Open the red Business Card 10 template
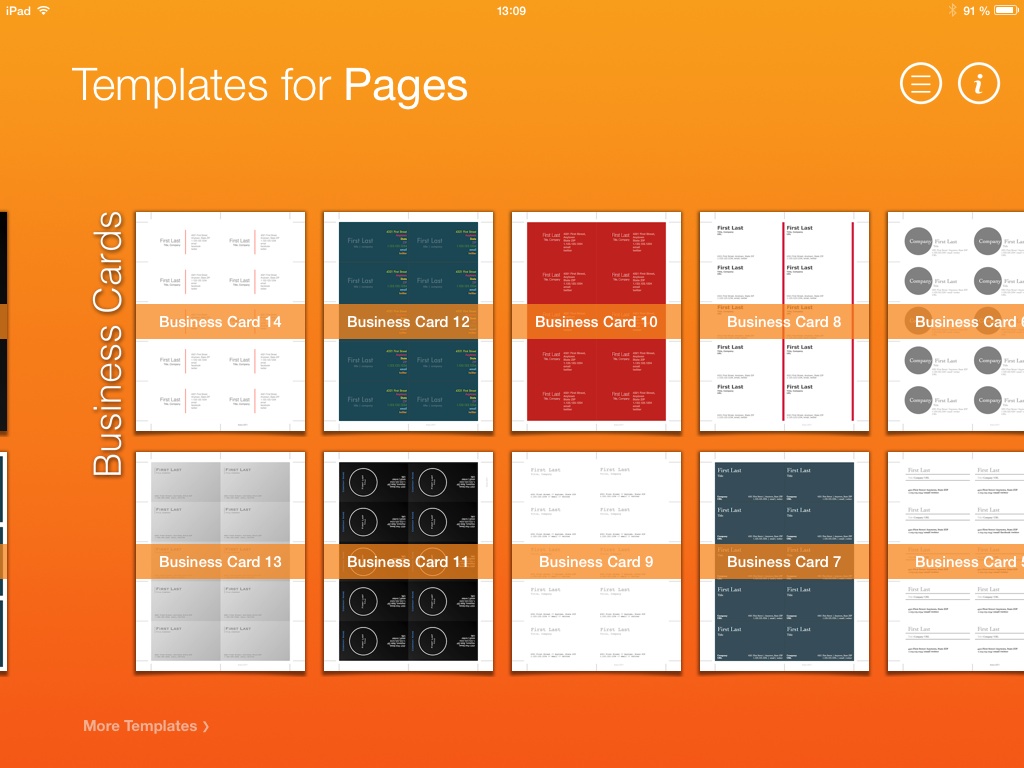Viewport: 1024px width, 768px height. pyautogui.click(x=596, y=322)
